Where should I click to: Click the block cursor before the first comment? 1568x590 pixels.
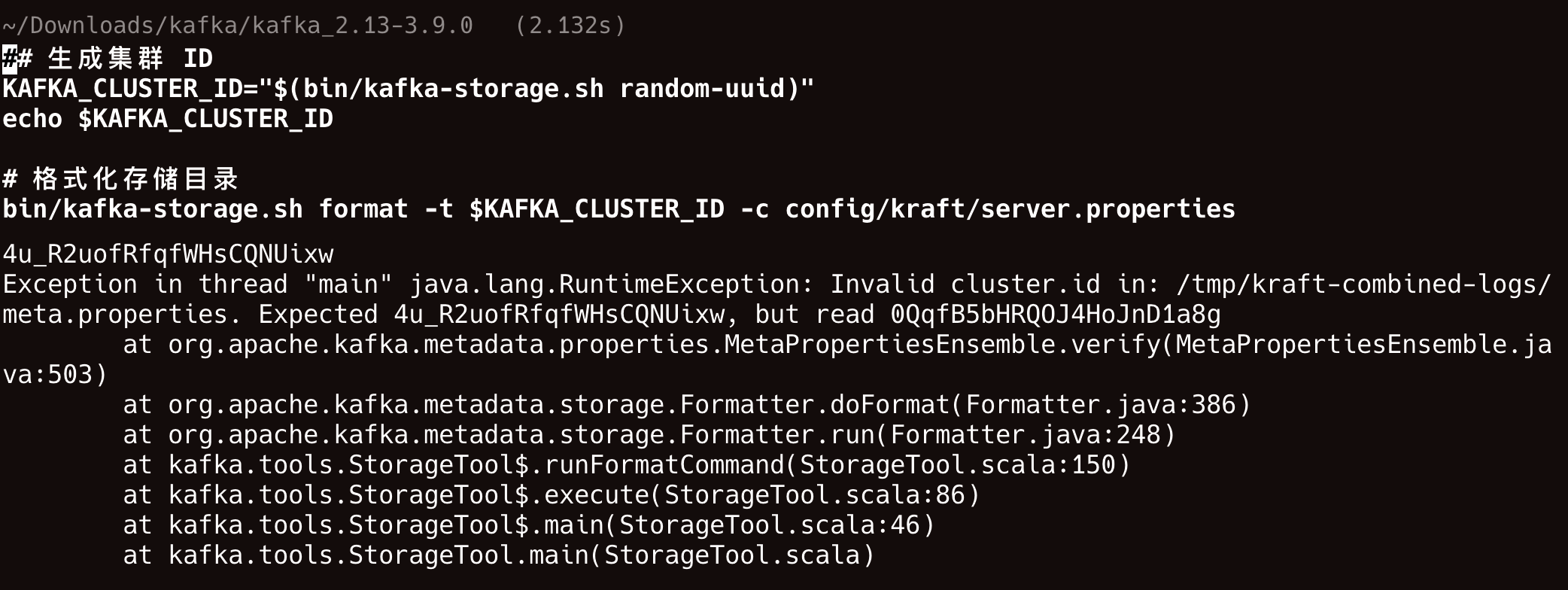(9, 59)
